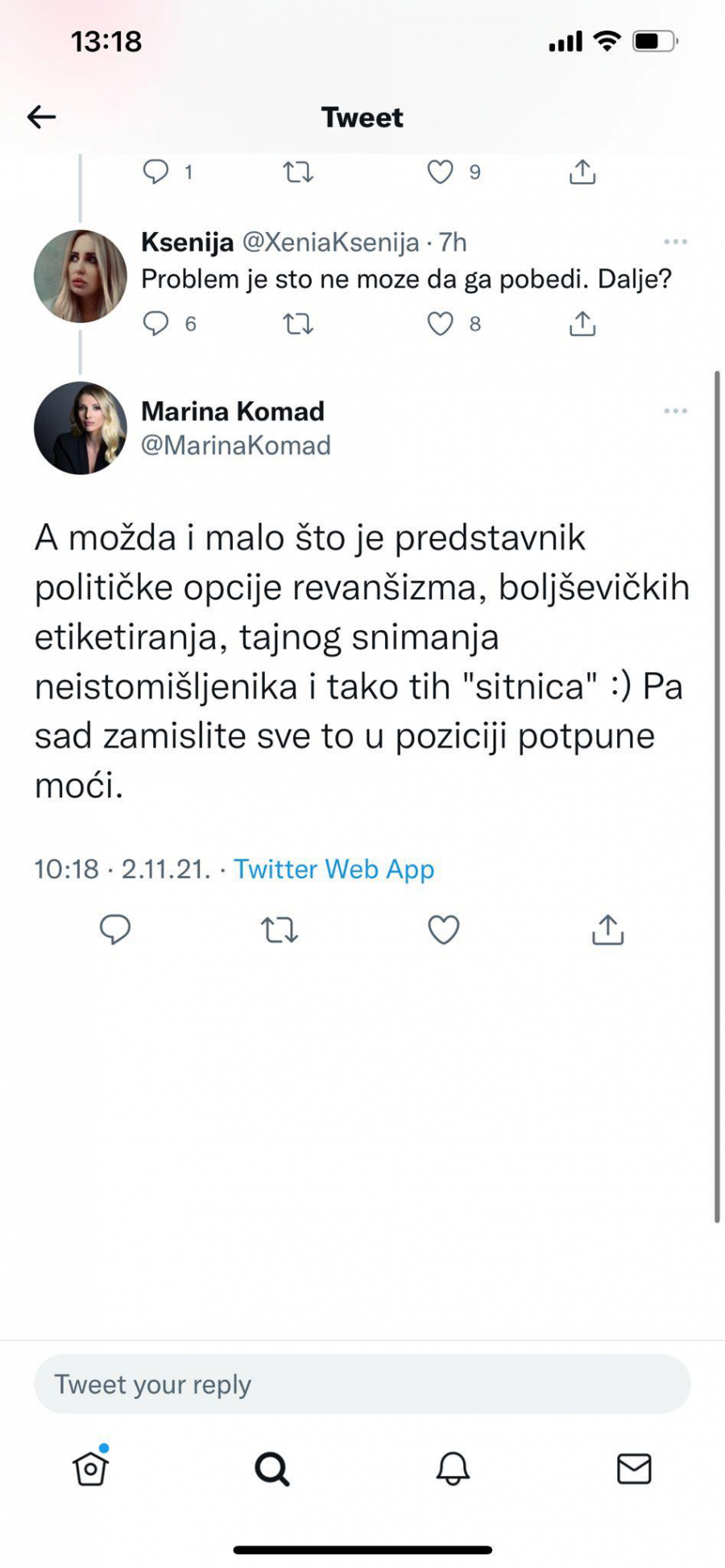Open more options for Ksenija's reply
Screen dimensions: 725x1568
[x=677, y=241]
